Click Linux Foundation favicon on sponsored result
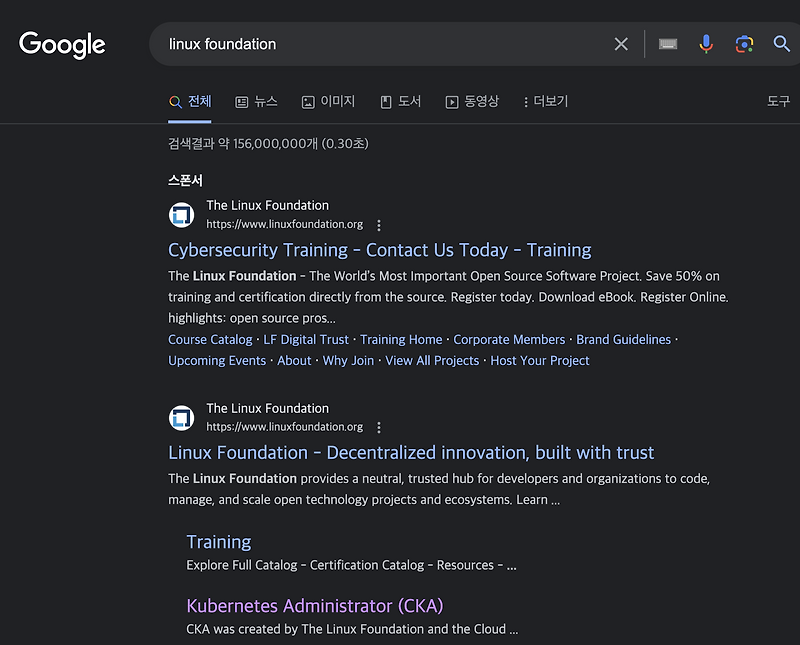Viewport: 800px width, 645px height. click(x=182, y=215)
